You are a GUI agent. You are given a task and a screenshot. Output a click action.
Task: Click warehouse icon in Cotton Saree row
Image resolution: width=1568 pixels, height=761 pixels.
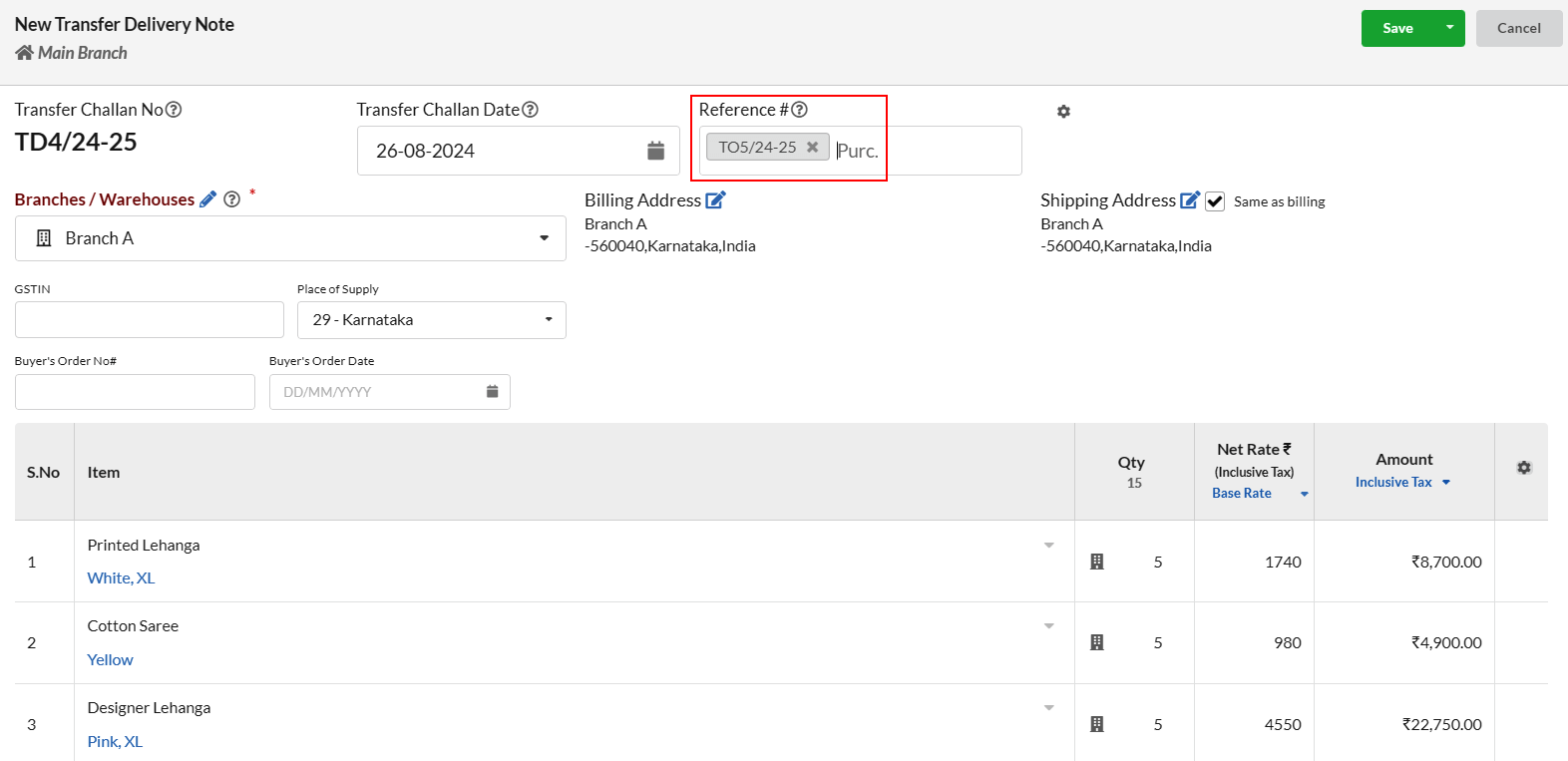point(1097,642)
